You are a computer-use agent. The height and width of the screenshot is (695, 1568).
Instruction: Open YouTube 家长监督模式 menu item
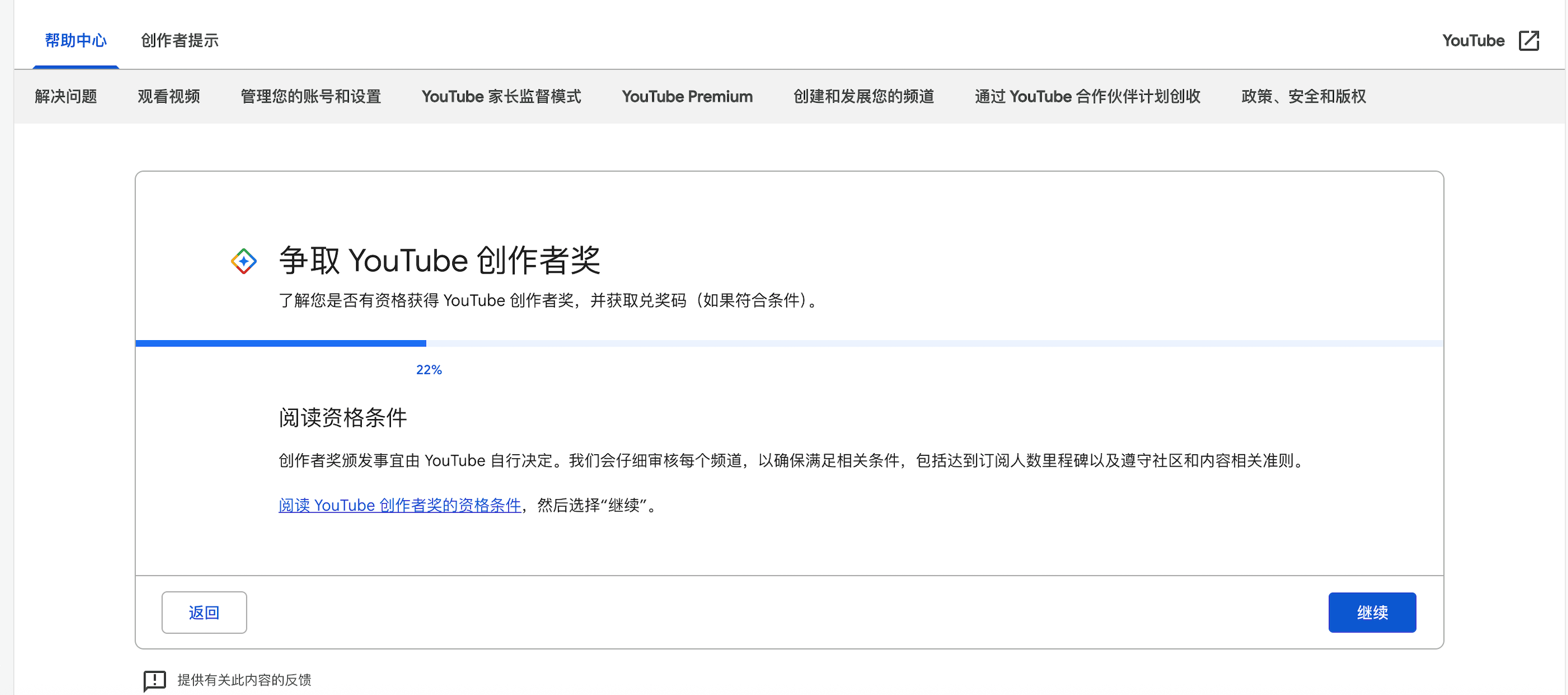pyautogui.click(x=501, y=96)
